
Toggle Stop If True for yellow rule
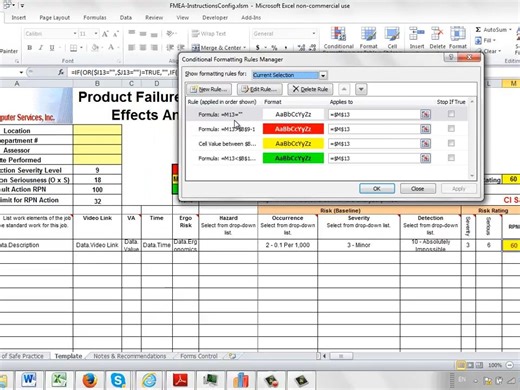[451, 143]
